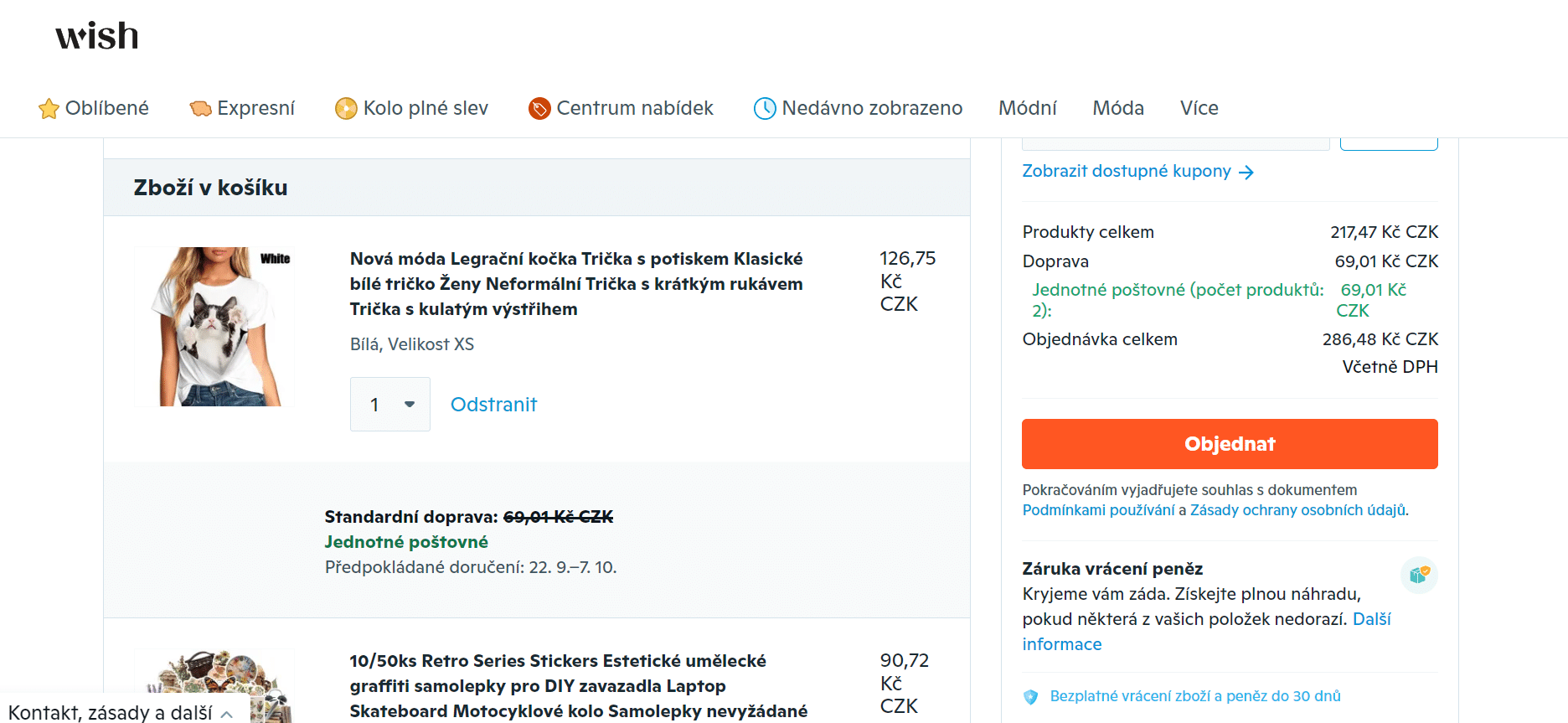The image size is (1568, 723).
Task: Open the Podmínkami používání link
Action: tap(1098, 510)
